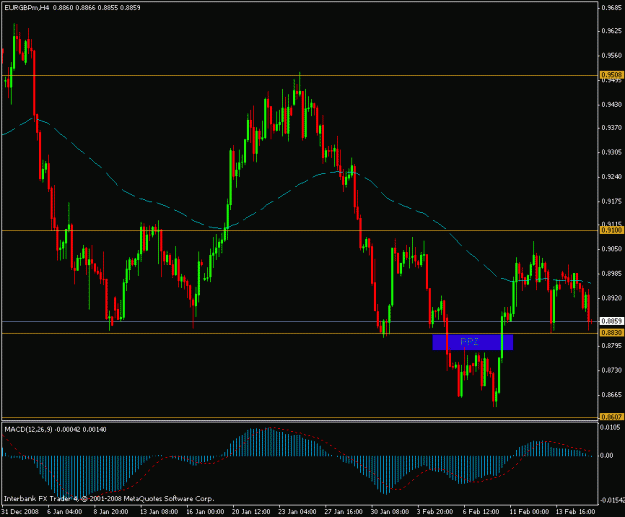Image resolution: width=625 pixels, height=517 pixels.
Task: Click the 16 Jan 00:00 time label
Action: [206, 511]
